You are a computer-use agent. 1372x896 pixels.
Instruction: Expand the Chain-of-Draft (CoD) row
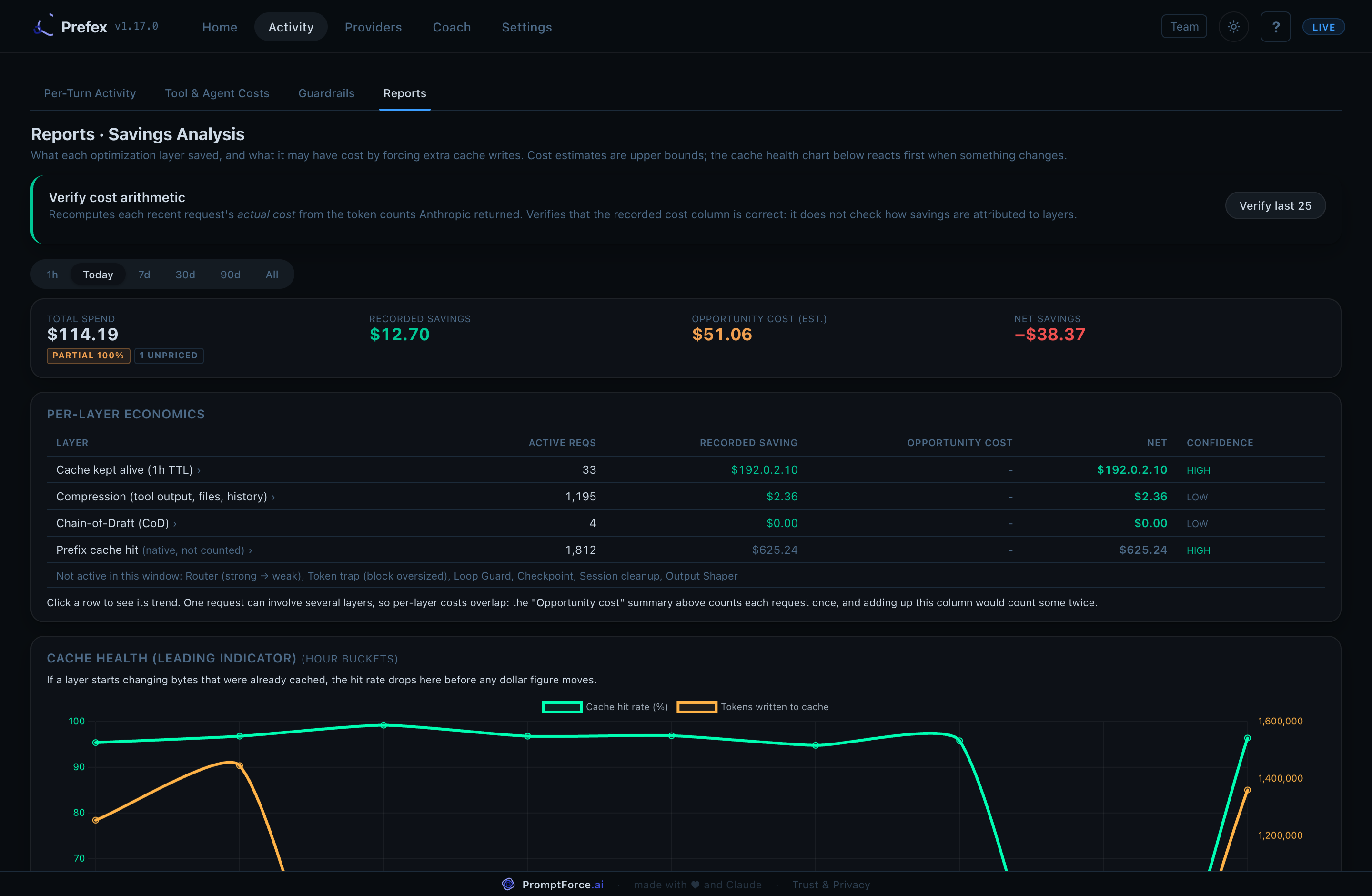pyautogui.click(x=686, y=523)
